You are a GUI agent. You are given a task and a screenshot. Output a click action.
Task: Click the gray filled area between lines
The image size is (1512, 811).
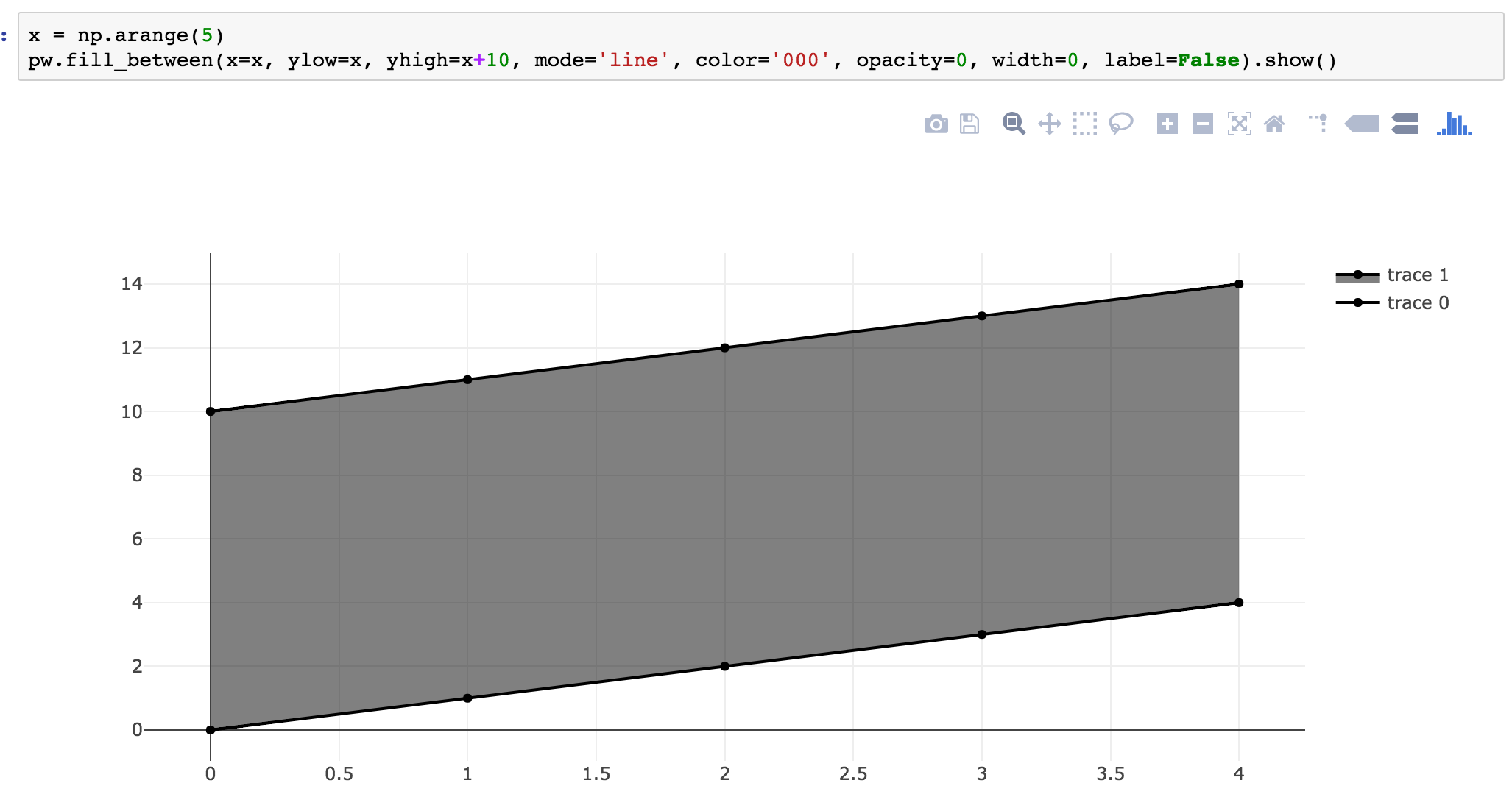click(x=725, y=508)
